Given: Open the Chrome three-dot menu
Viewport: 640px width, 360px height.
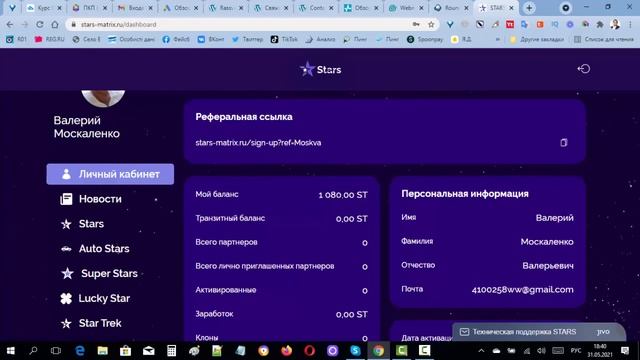Looking at the screenshot, I should [x=630, y=24].
